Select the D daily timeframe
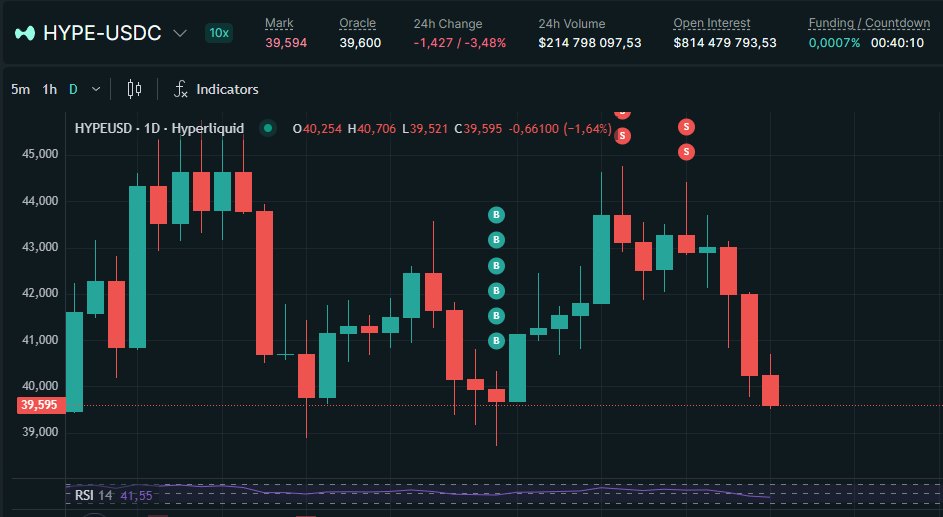Image resolution: width=943 pixels, height=517 pixels. pyautogui.click(x=73, y=90)
